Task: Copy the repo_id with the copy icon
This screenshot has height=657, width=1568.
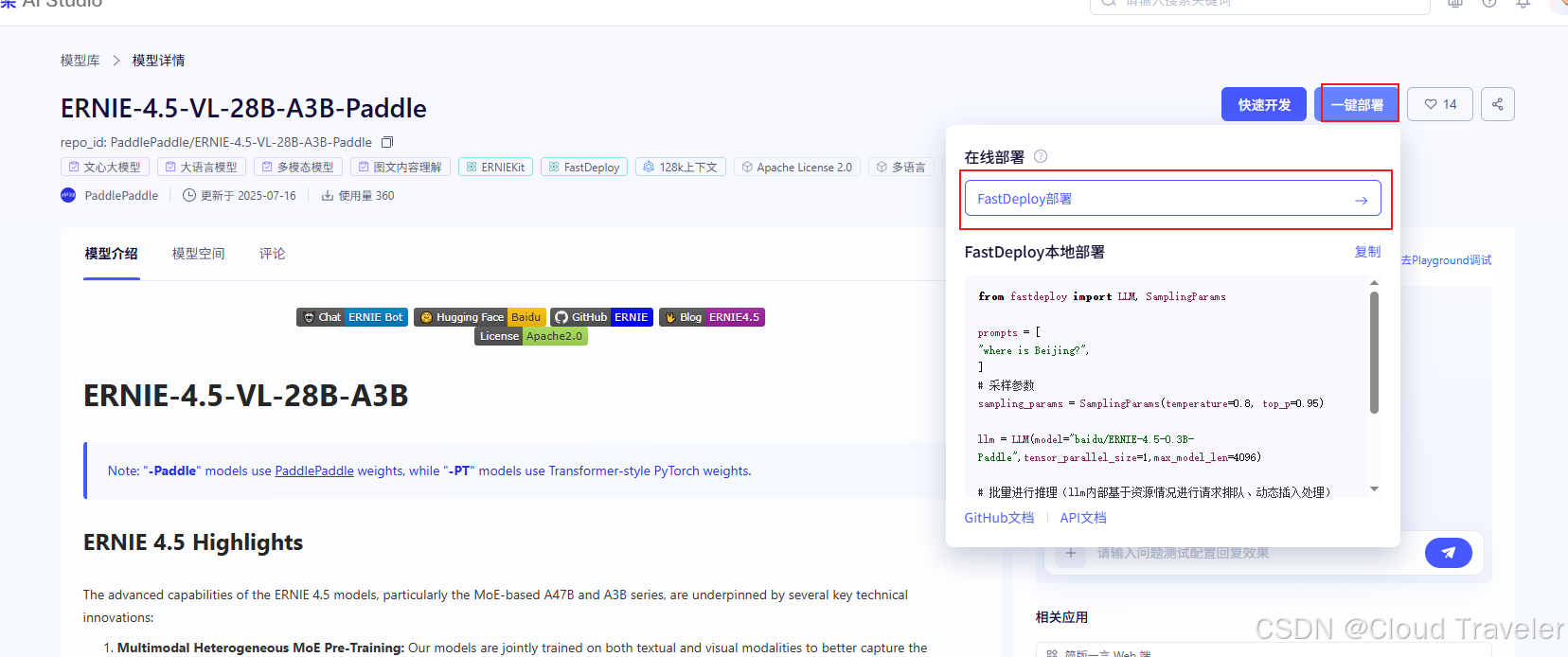Action: [x=386, y=143]
